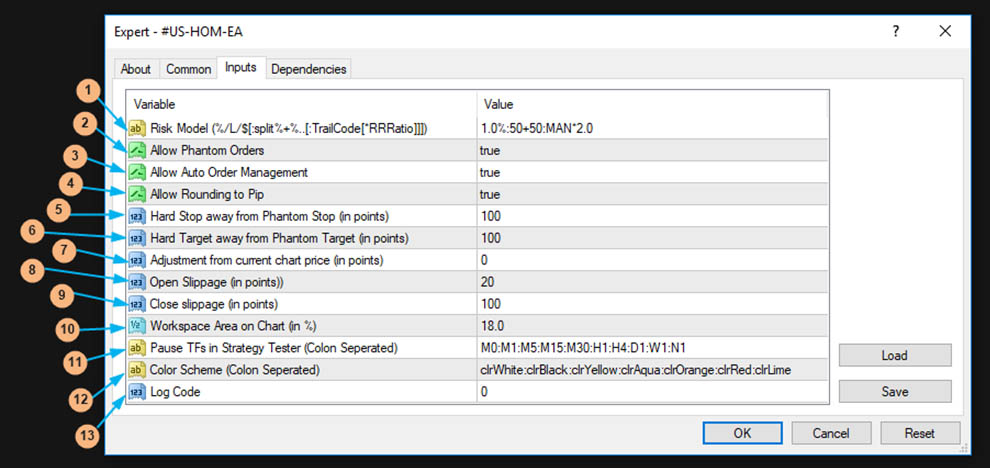
Task: Switch to the About tab
Action: coord(136,69)
